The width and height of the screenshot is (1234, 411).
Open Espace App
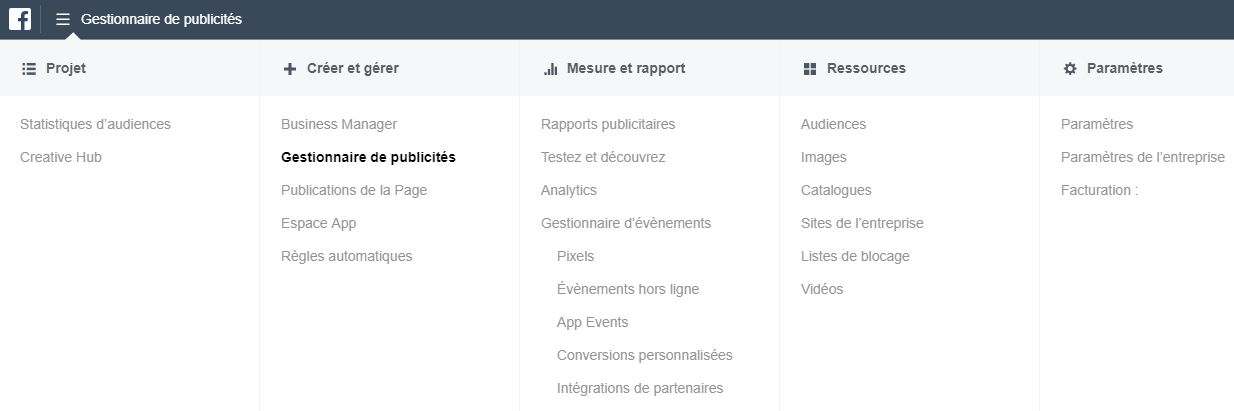click(x=318, y=223)
